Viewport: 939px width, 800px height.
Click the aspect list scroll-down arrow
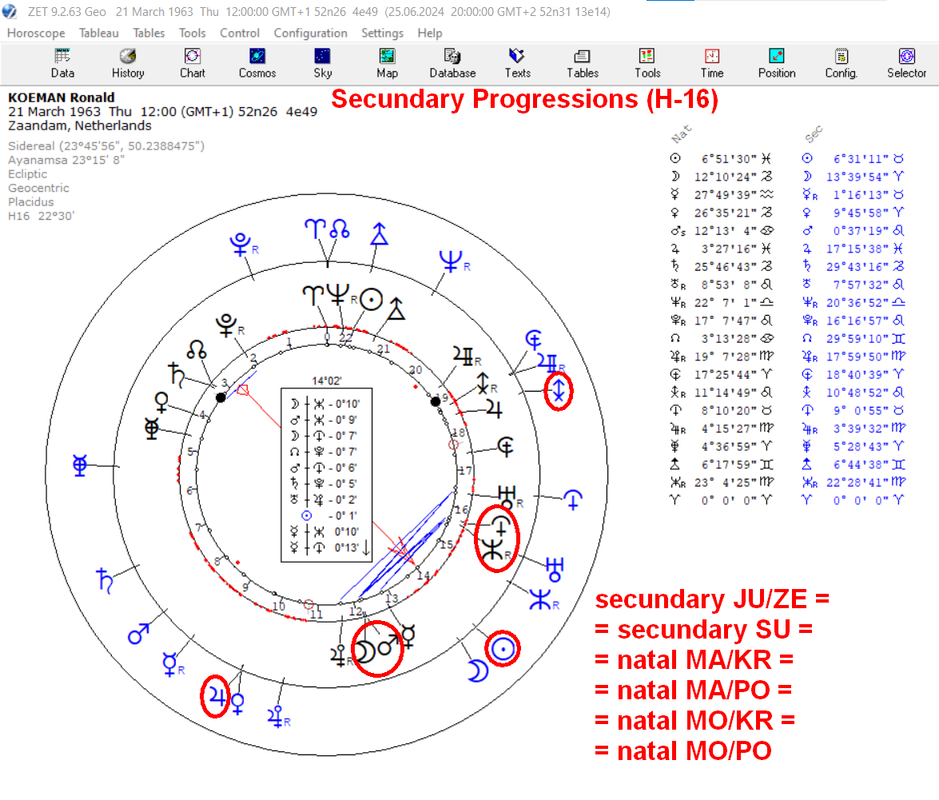(366, 548)
